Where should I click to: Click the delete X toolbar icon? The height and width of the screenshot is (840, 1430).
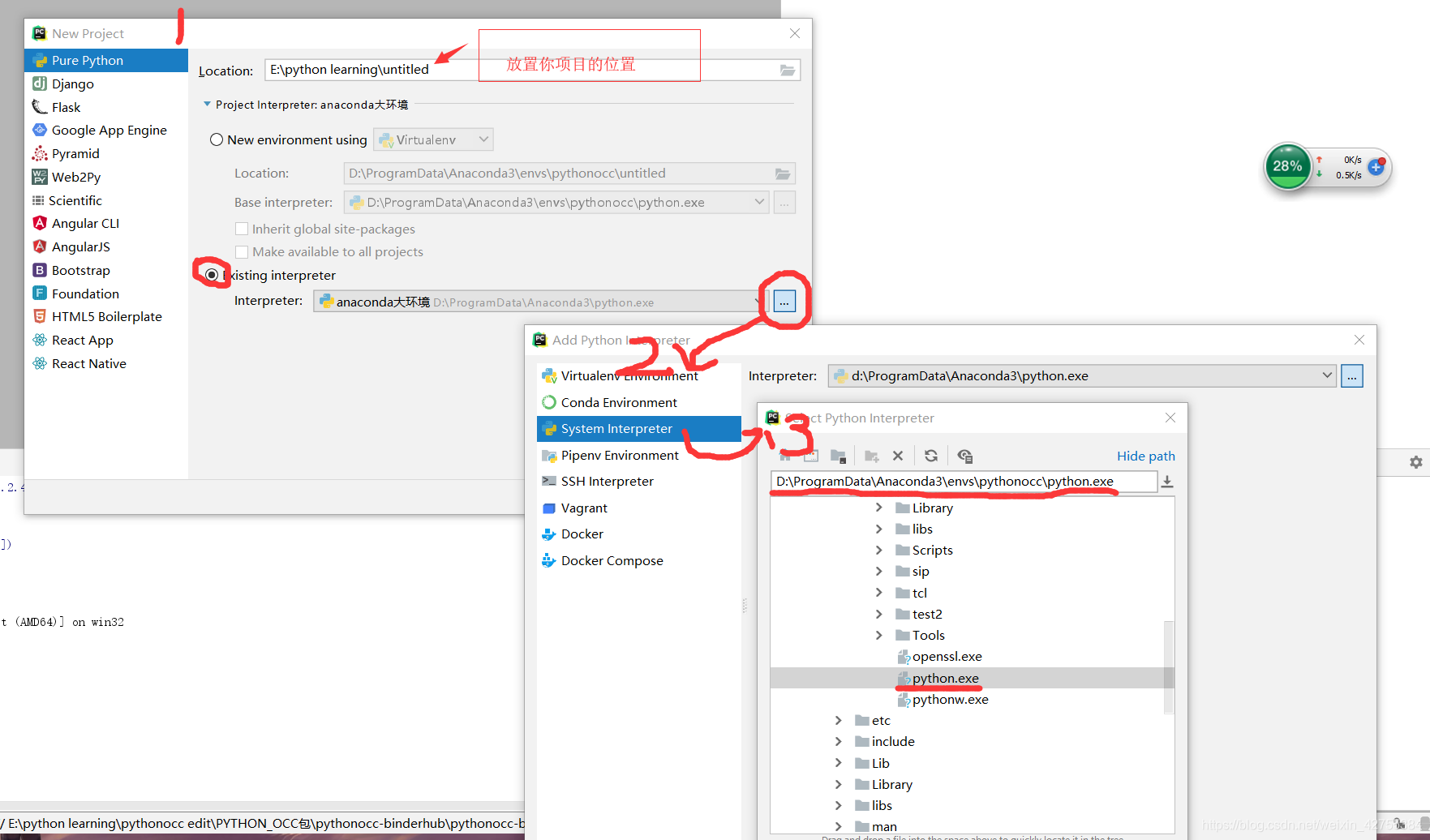pyautogui.click(x=898, y=456)
